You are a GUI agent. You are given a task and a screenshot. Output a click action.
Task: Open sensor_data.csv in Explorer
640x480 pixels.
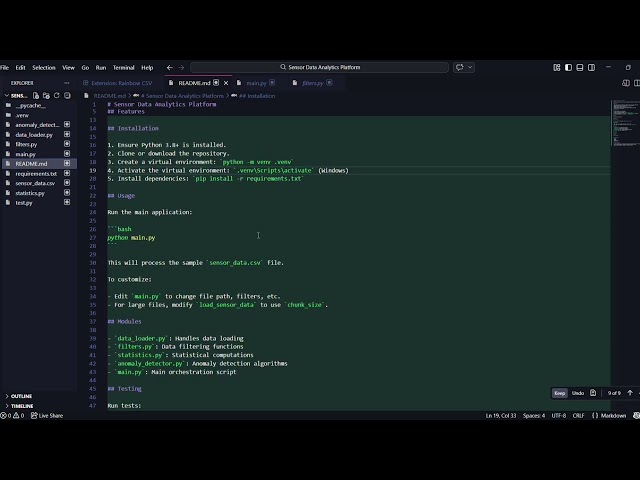point(35,183)
